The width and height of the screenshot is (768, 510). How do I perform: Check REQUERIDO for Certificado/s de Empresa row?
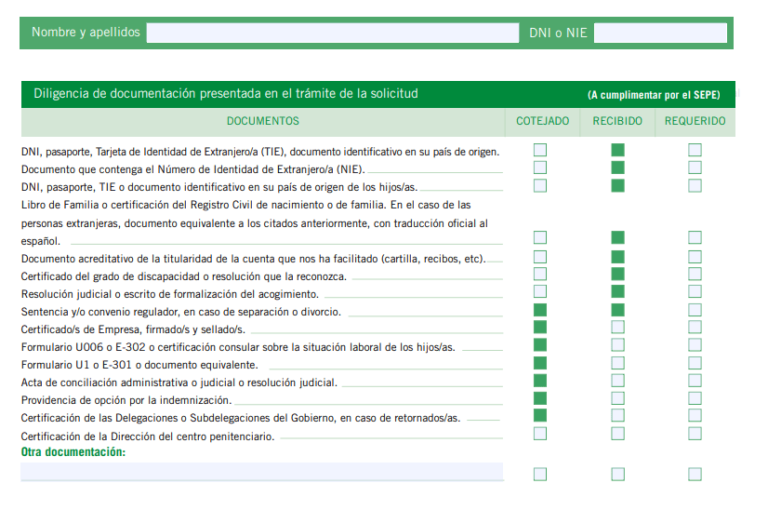(695, 327)
